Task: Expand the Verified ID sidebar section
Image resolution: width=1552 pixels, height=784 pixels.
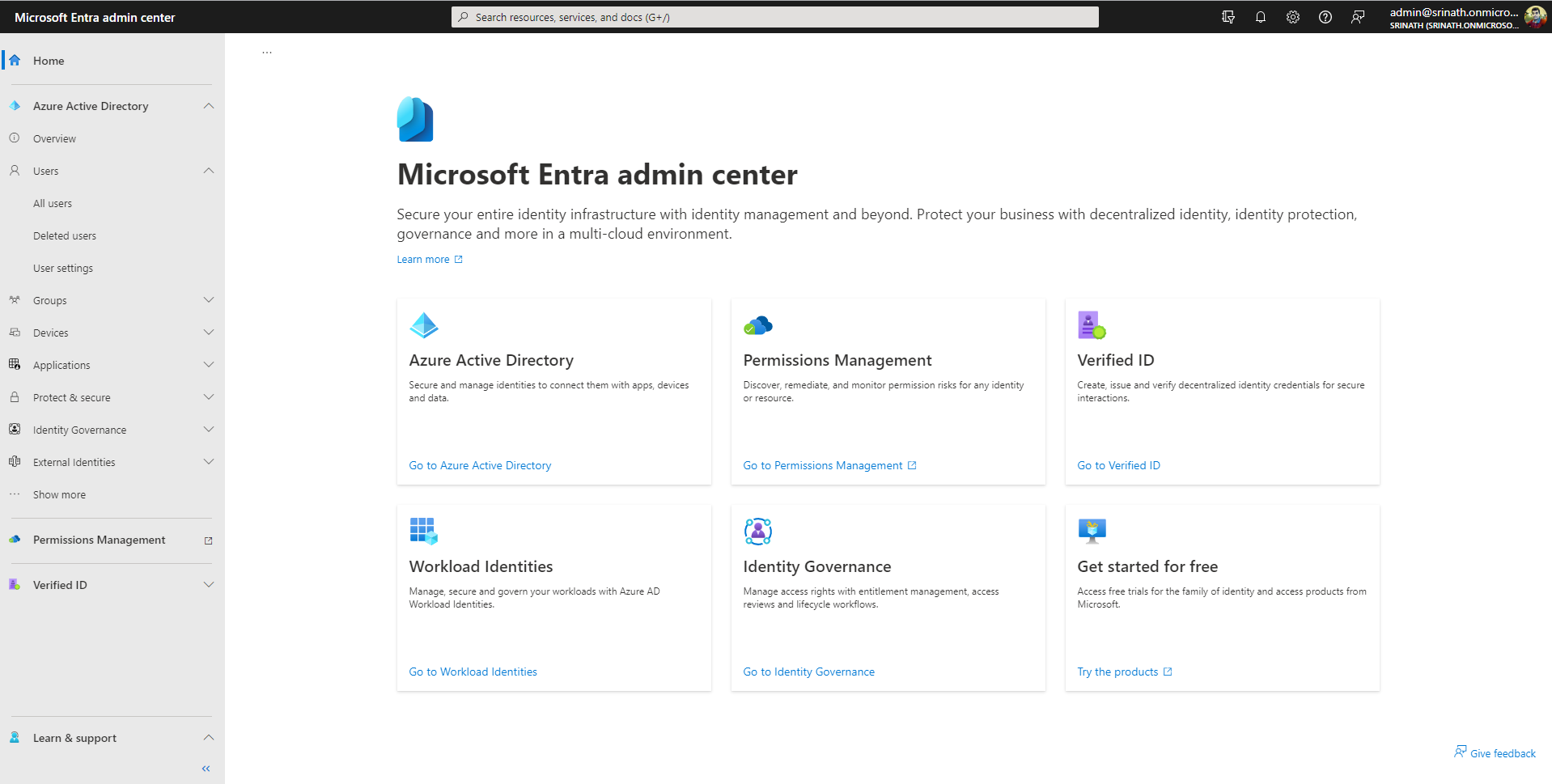Action: tap(208, 585)
